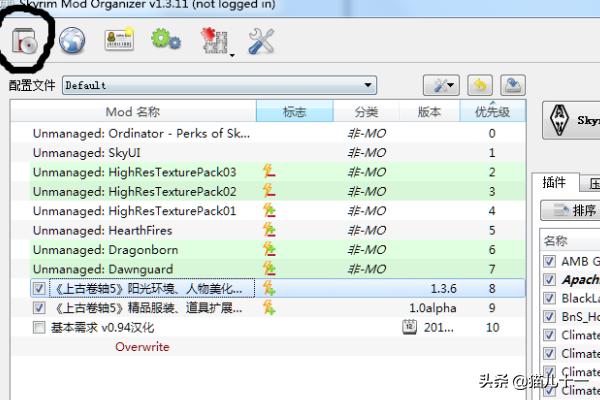Toggle checkbox for 精品服装 mod
Viewport: 600px width, 400px height.
[39, 308]
